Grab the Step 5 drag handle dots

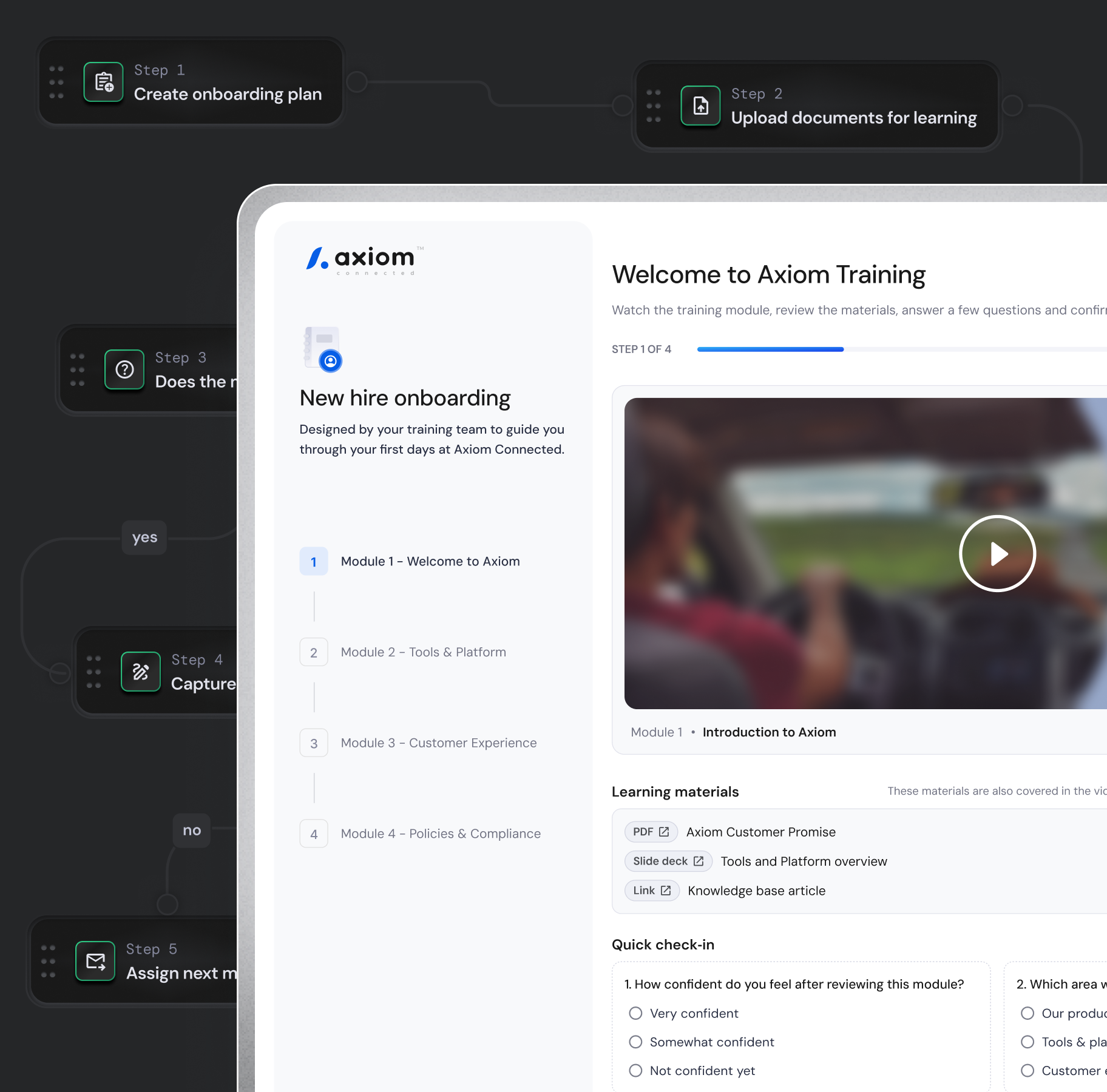click(x=48, y=961)
